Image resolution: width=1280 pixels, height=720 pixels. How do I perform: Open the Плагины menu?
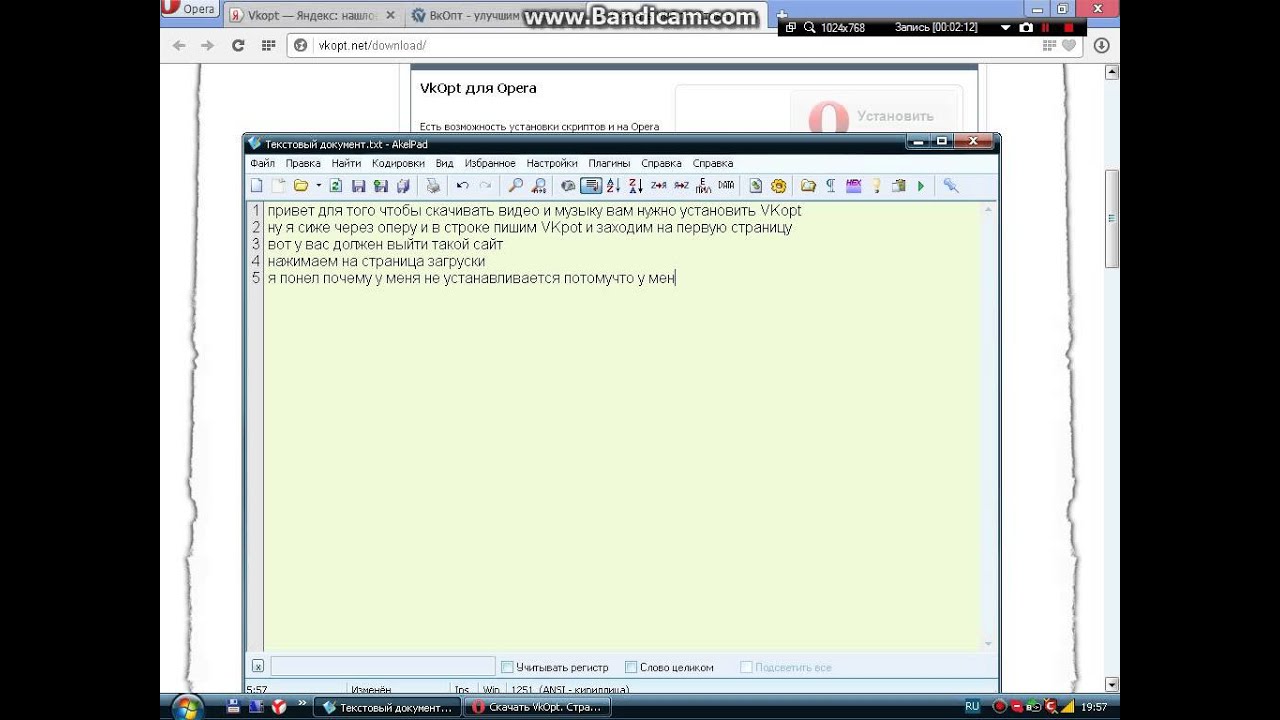[609, 163]
